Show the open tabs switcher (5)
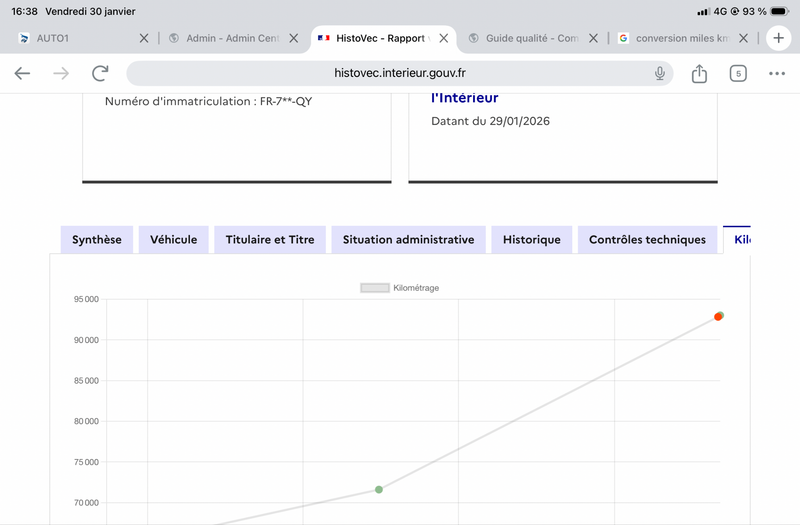Image resolution: width=800 pixels, height=525 pixels. tap(738, 73)
